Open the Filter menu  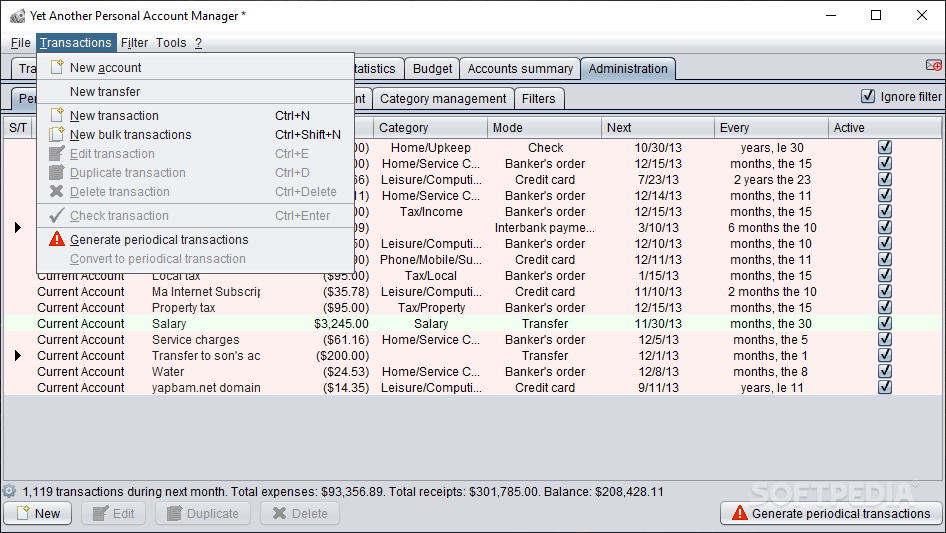[x=134, y=43]
